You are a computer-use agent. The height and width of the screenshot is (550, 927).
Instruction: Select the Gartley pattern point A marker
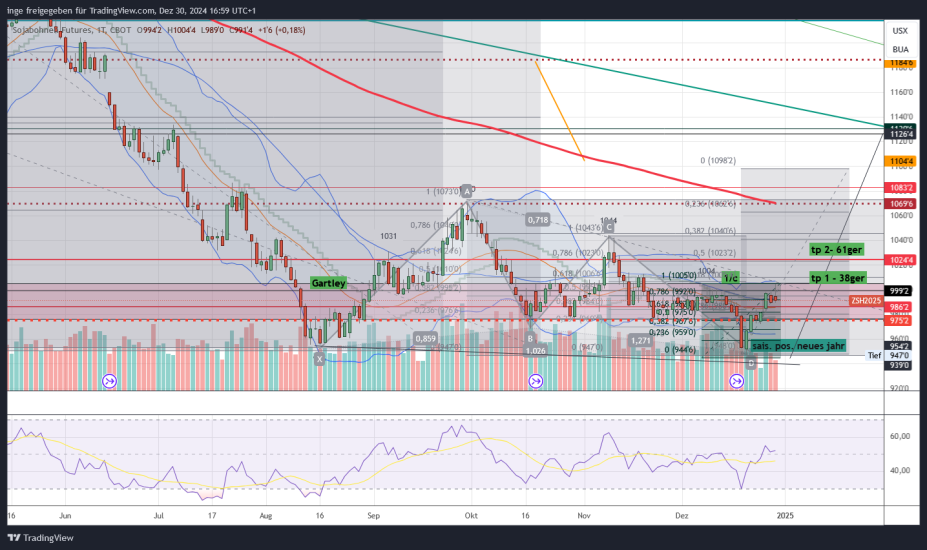pyautogui.click(x=467, y=190)
